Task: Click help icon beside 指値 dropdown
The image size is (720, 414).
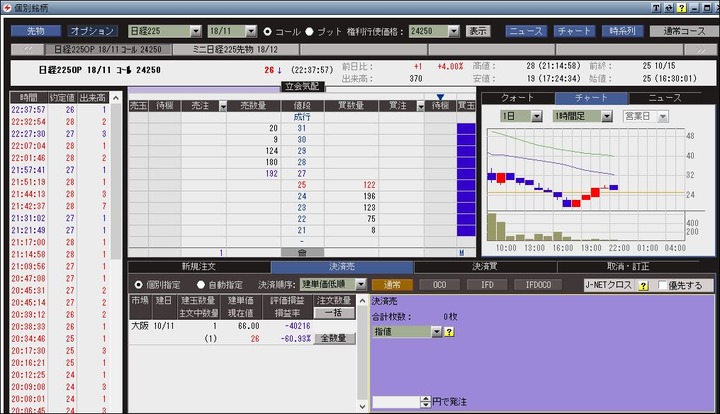Action: [x=449, y=332]
